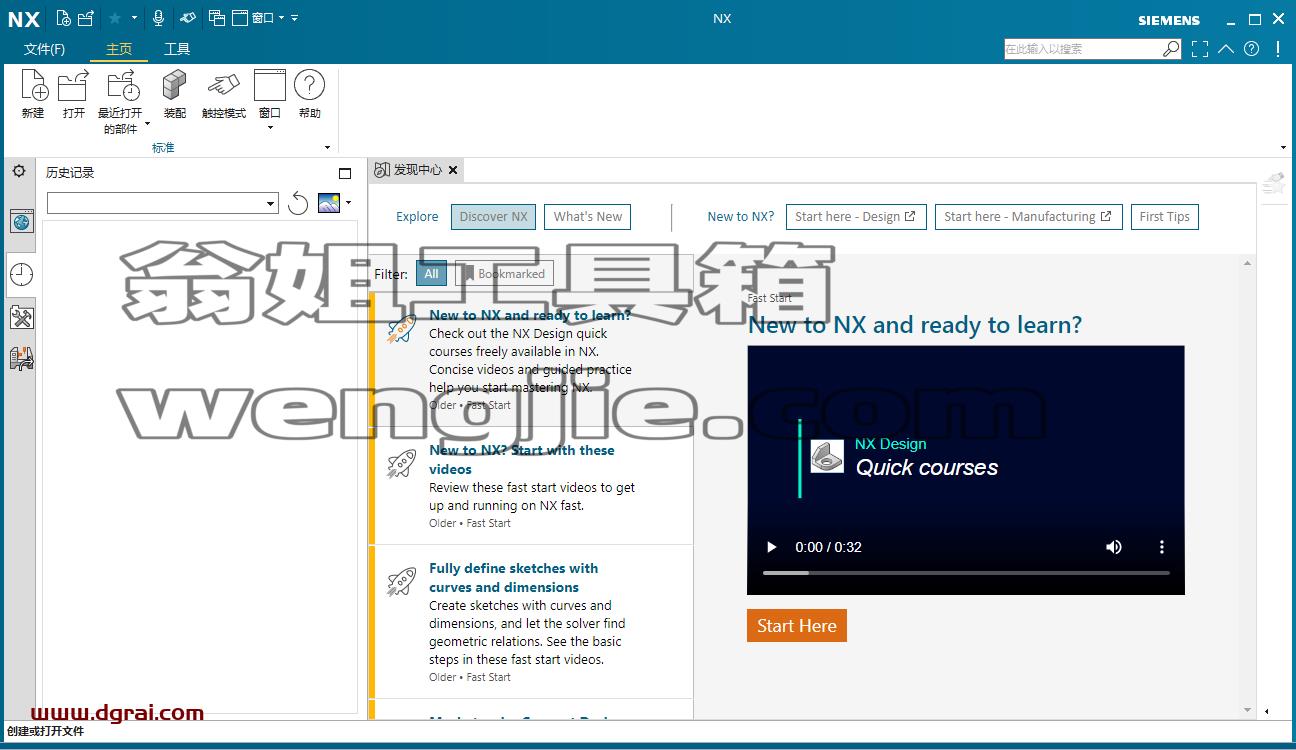Click the orange Start Here button
This screenshot has width=1296, height=750.
click(x=797, y=626)
